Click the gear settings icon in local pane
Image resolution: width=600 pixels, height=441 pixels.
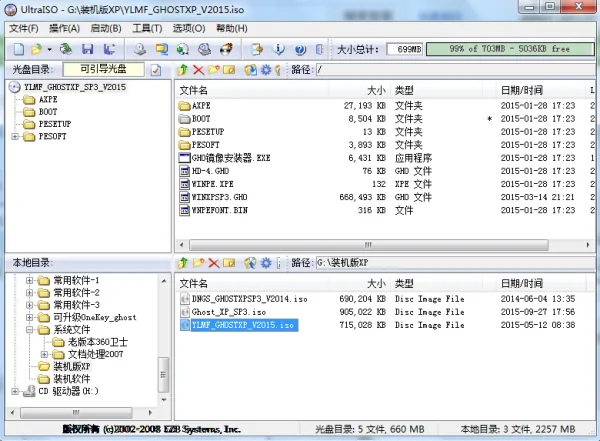[266, 263]
